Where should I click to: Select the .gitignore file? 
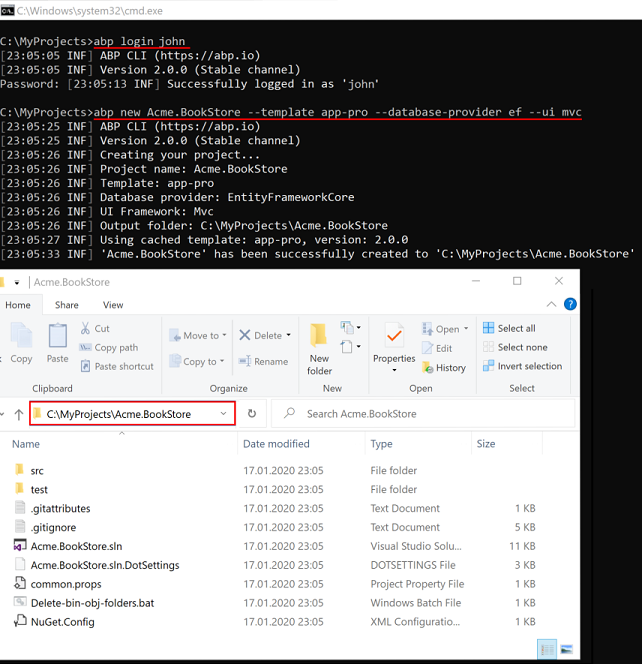pyautogui.click(x=53, y=527)
